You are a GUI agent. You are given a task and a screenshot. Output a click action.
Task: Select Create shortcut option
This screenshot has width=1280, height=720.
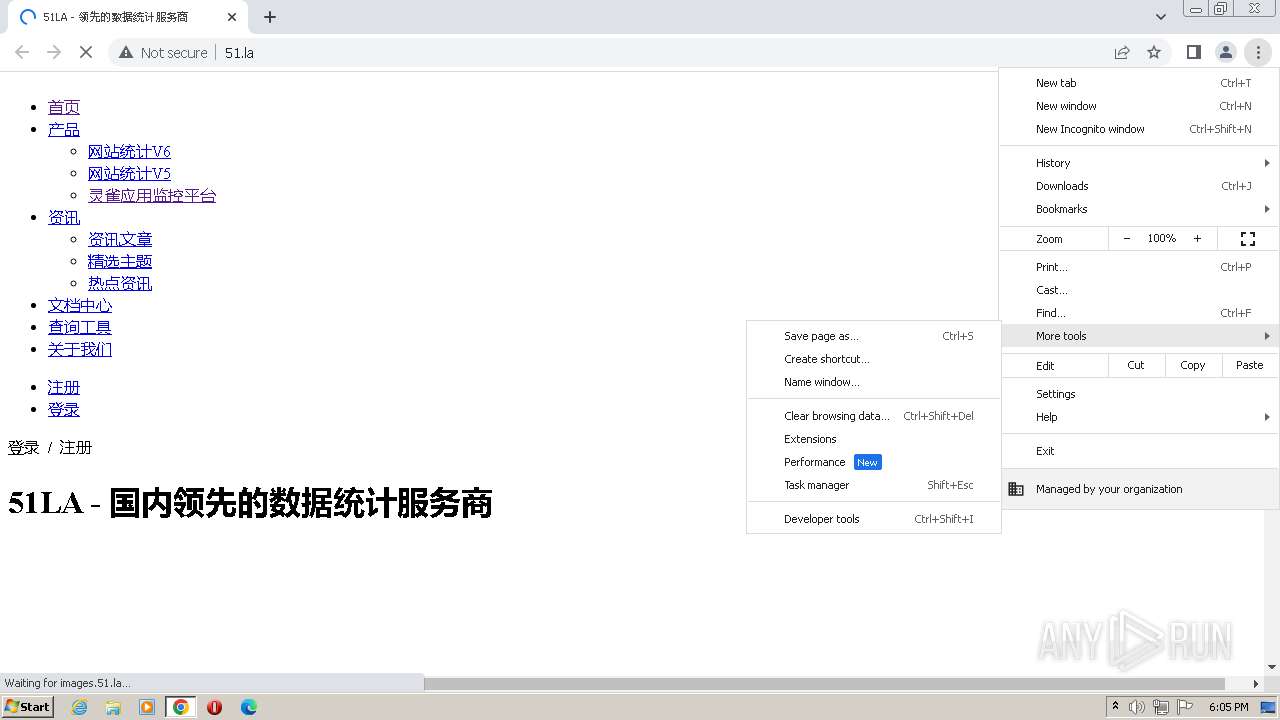tap(873, 359)
